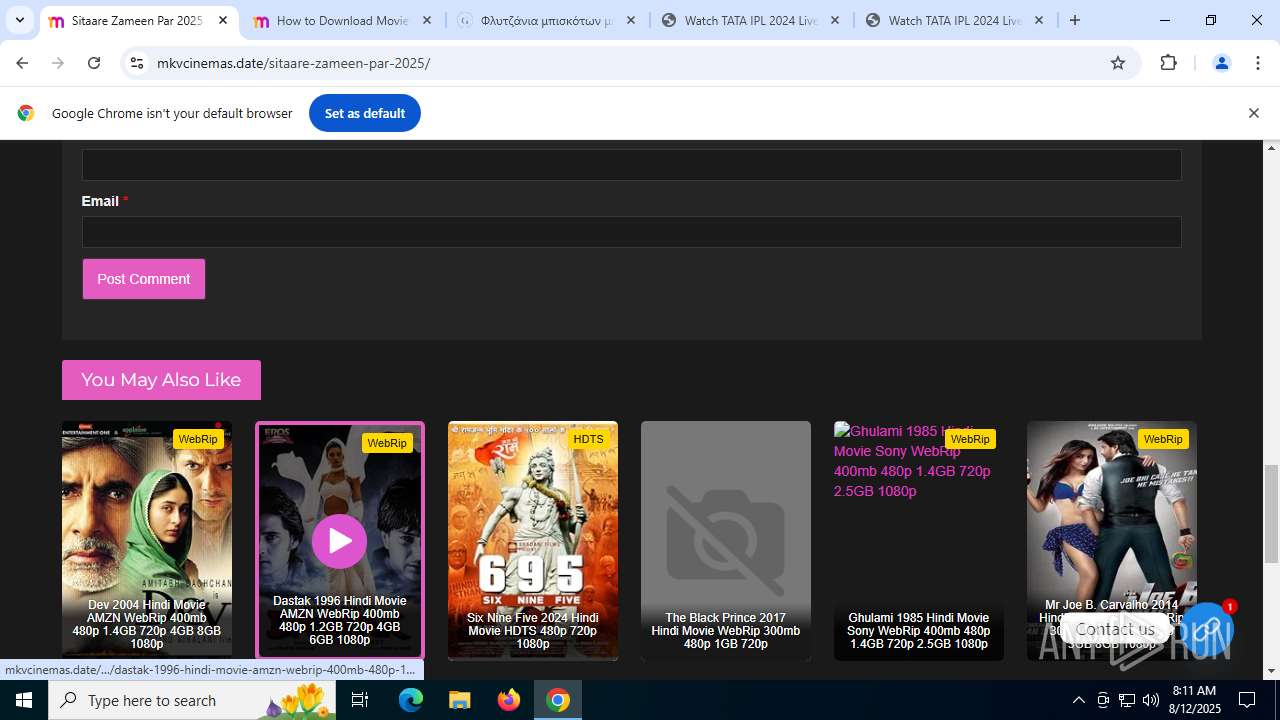This screenshot has width=1280, height=720.
Task: Click the page vertical scrollbar thumb
Action: click(x=1271, y=513)
